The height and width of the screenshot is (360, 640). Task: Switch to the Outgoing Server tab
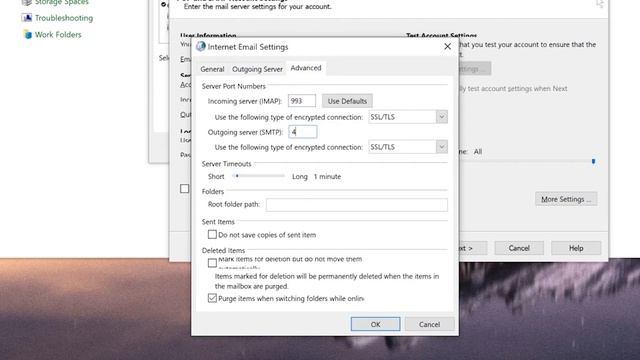(x=257, y=69)
